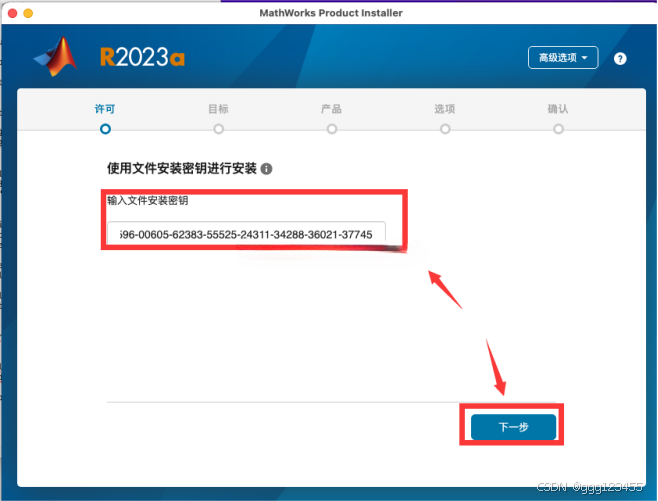Select the 产品 step tab
Viewport: 658px width, 501px height.
(332, 109)
